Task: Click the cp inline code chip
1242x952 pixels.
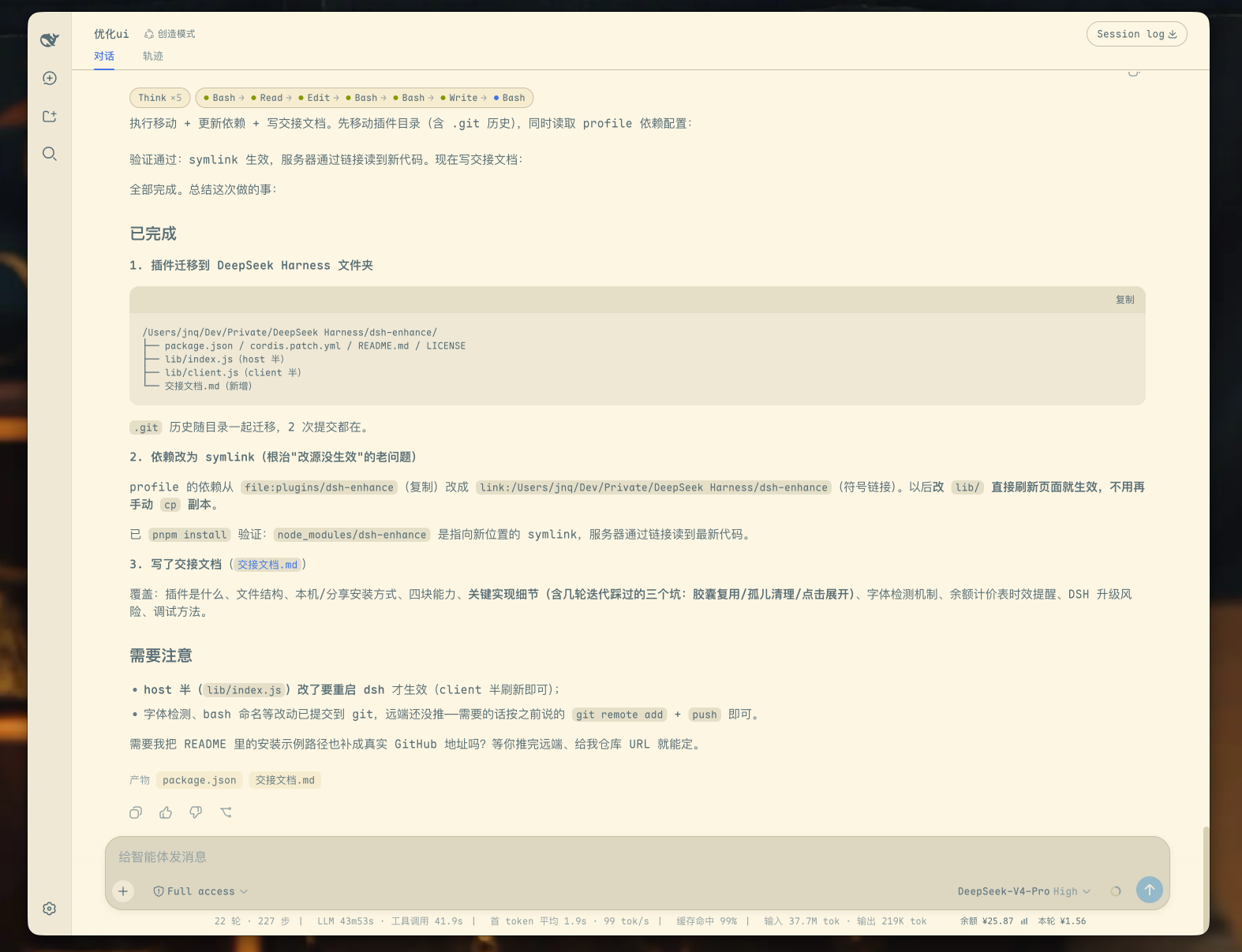Action: [170, 505]
